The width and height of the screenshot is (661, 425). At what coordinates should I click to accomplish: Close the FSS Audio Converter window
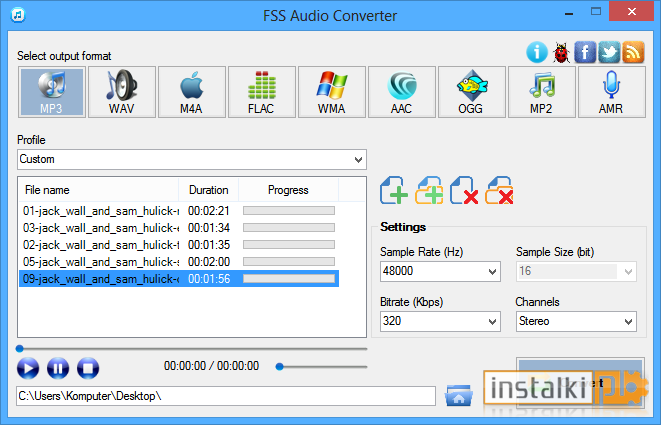point(632,11)
